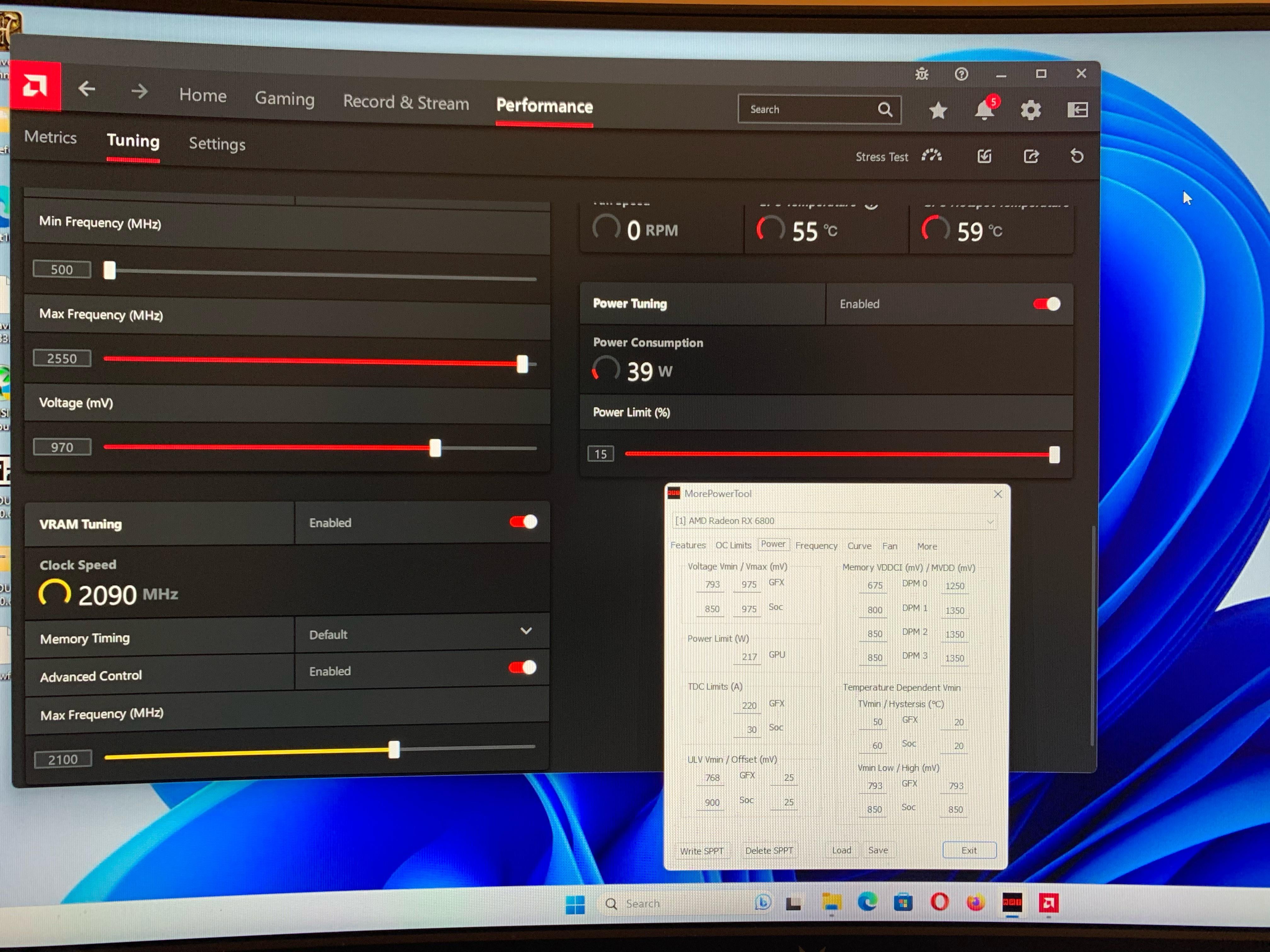Image resolution: width=1270 pixels, height=952 pixels.
Task: Click the Voltage 970 value field
Action: [x=62, y=447]
